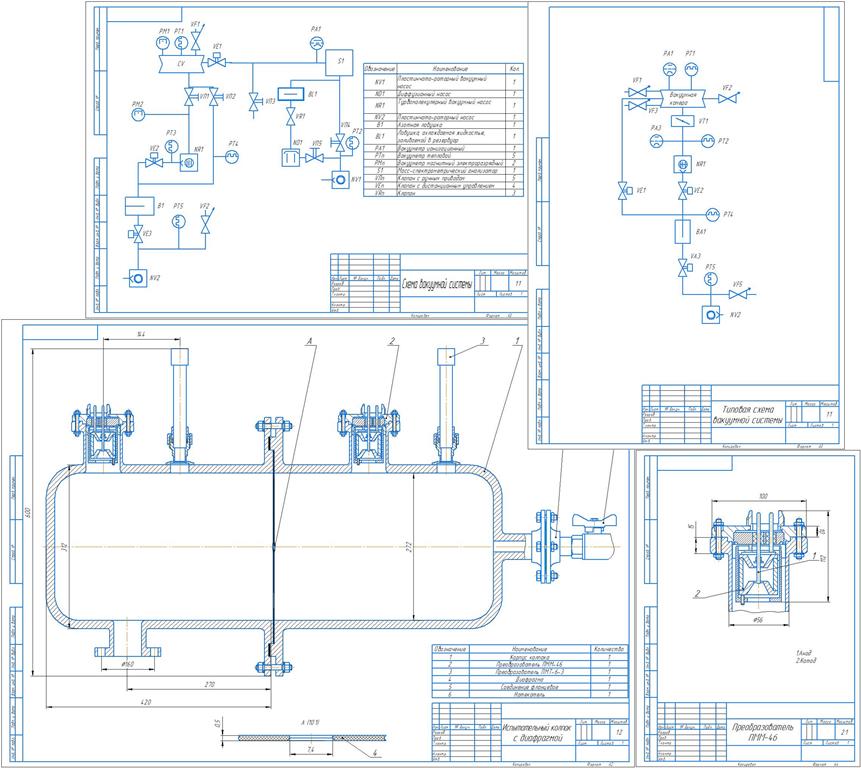Click the sheet title Схема вакуумной системы
This screenshot has width=861, height=768.
coord(437,285)
